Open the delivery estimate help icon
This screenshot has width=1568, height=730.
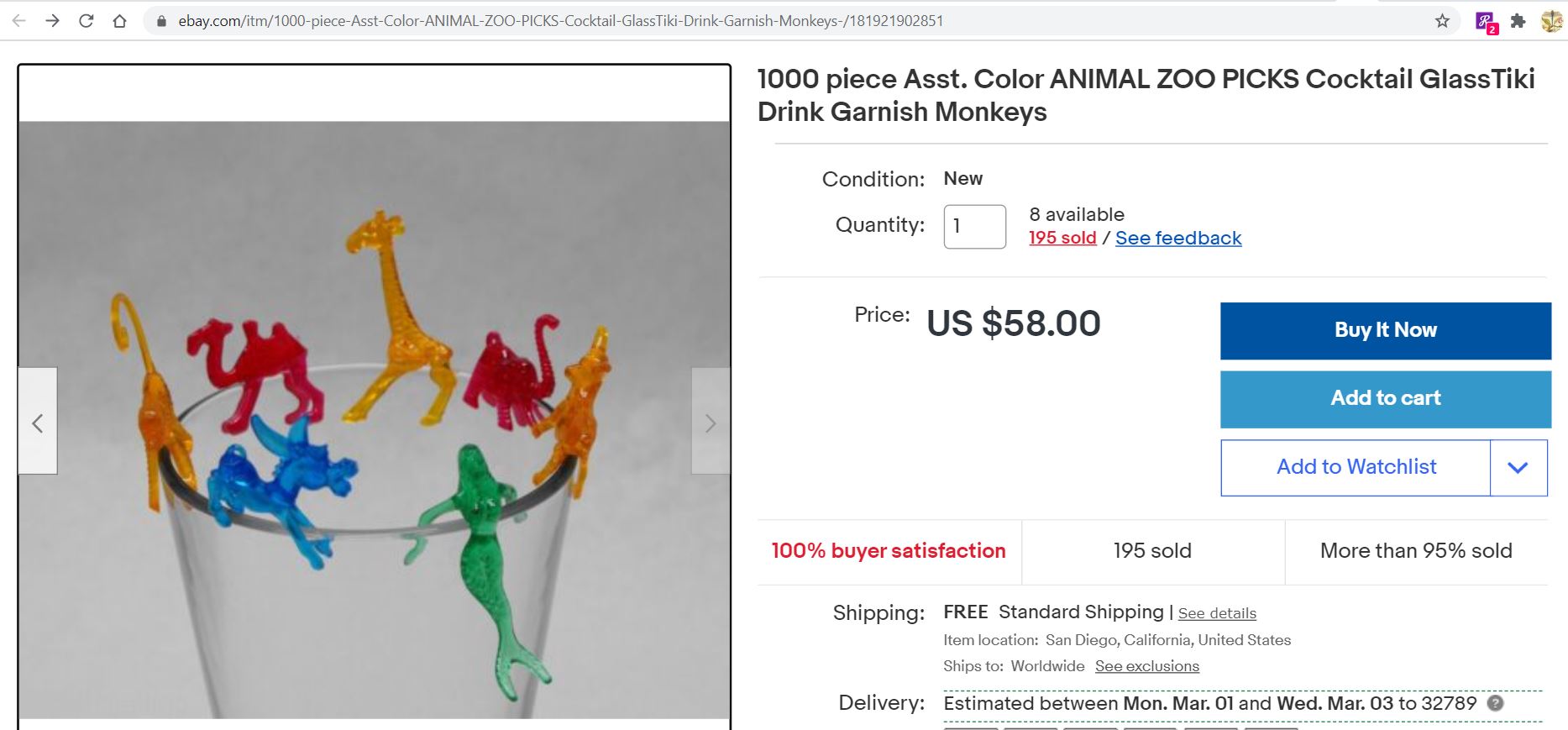tap(1495, 703)
